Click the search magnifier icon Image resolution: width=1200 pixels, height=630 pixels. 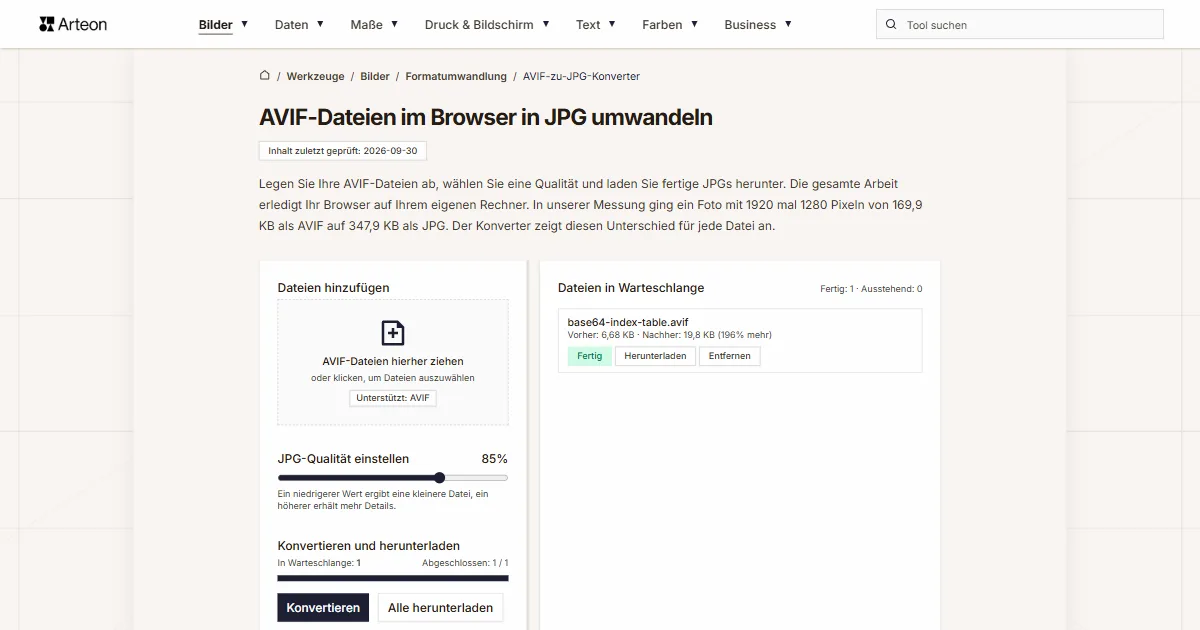[891, 25]
